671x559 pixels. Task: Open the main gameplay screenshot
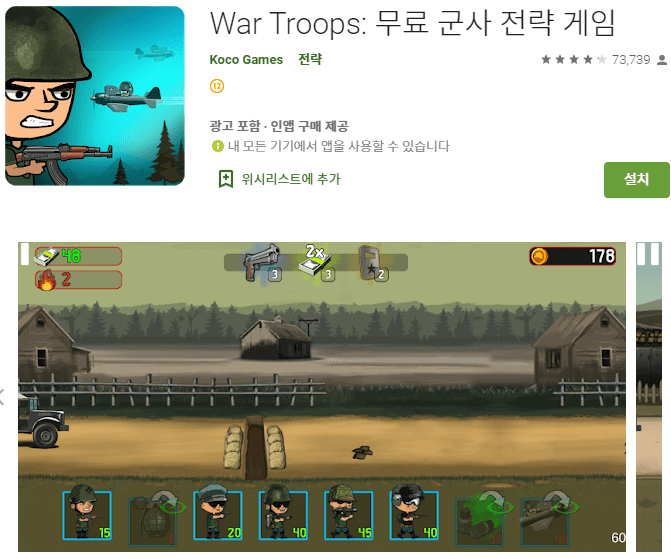[x=322, y=397]
